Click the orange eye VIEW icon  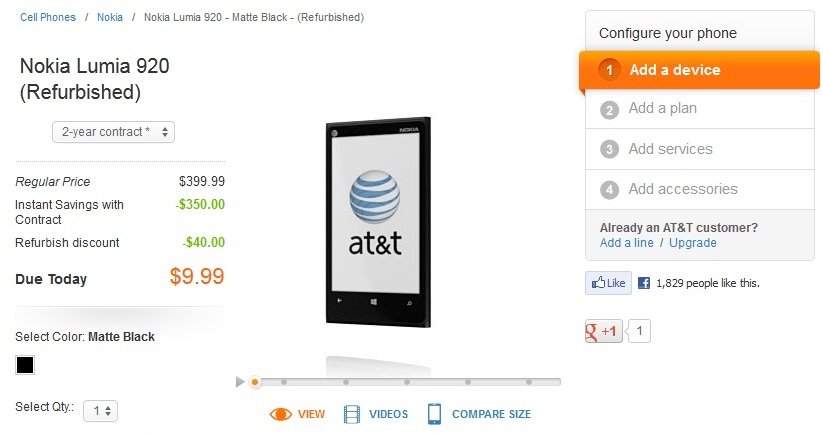(280, 414)
